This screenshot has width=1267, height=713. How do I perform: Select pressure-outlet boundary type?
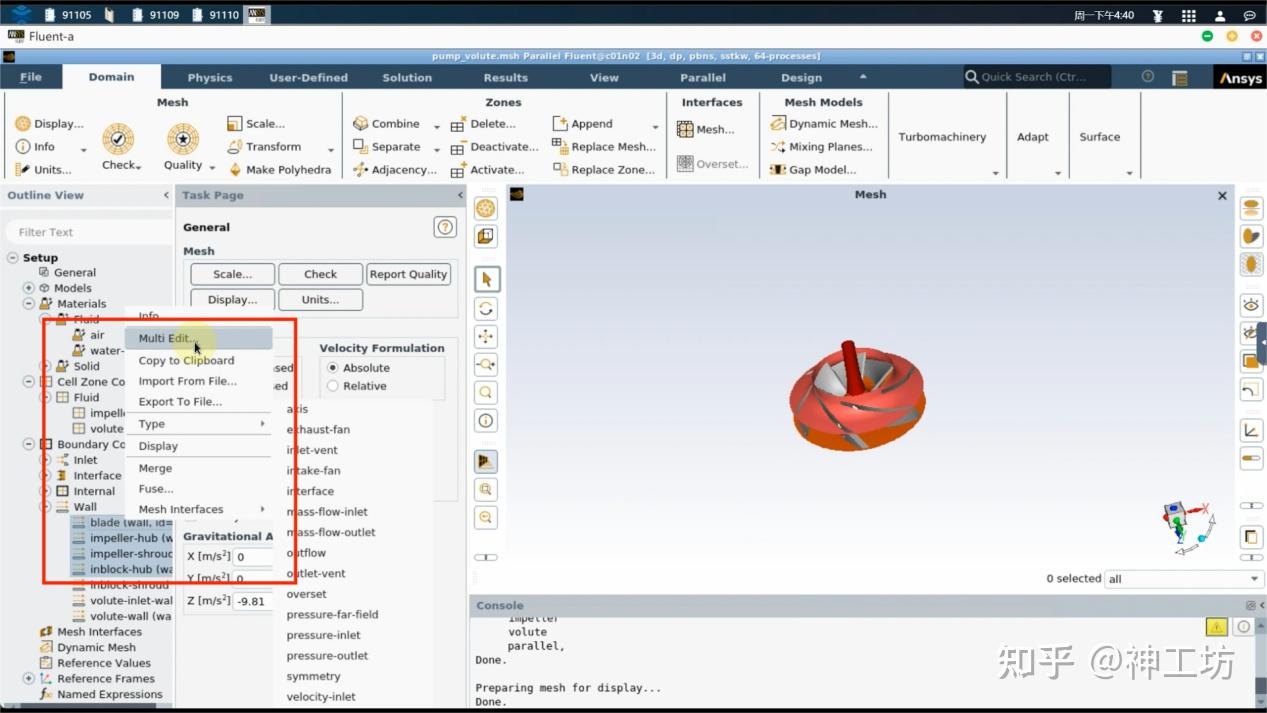(x=327, y=656)
